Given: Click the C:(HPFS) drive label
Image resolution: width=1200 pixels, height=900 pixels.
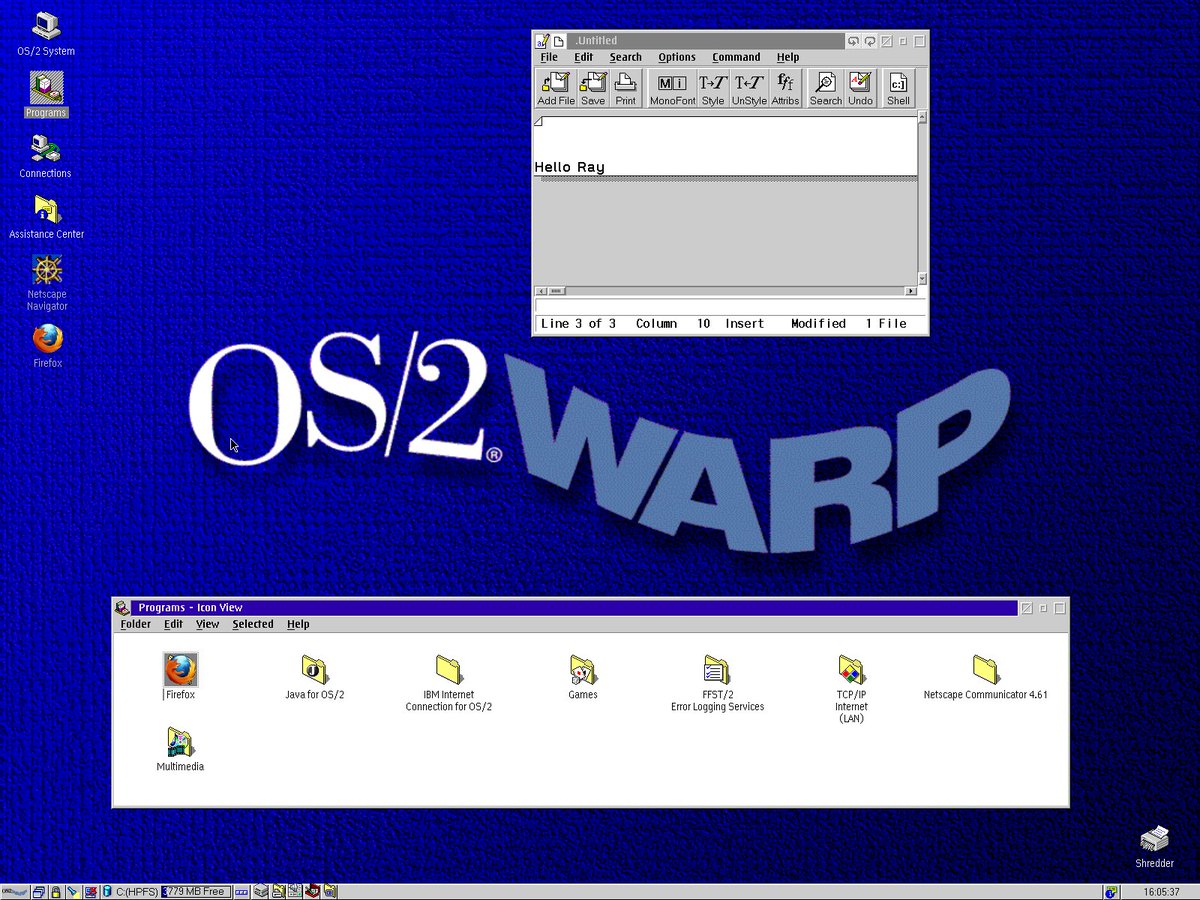Looking at the screenshot, I should tap(137, 892).
